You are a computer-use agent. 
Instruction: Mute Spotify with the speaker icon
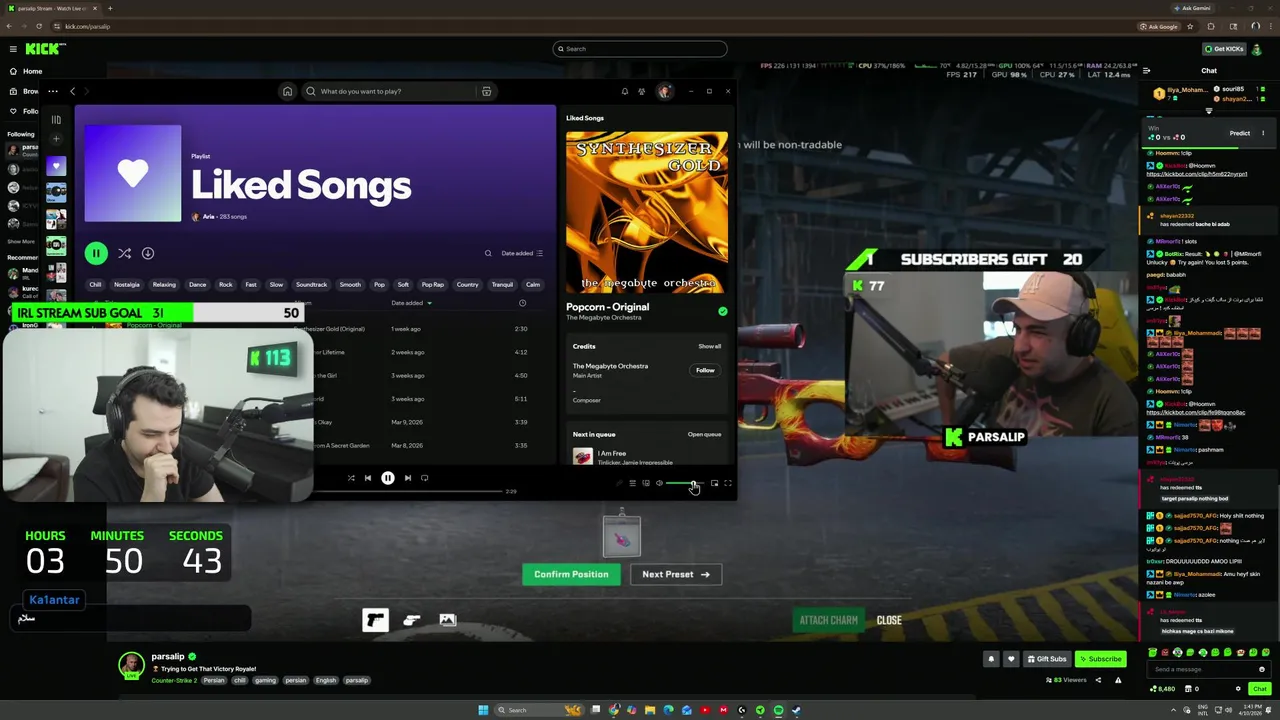click(659, 483)
